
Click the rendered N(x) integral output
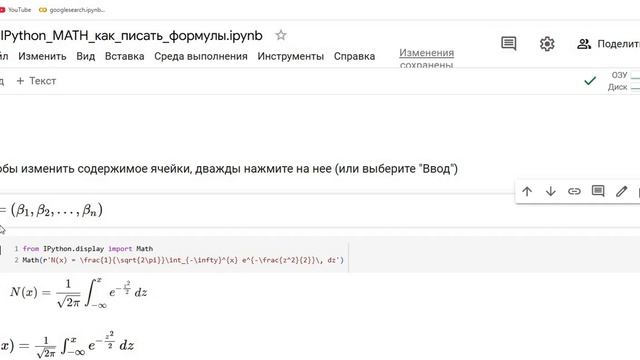(78, 293)
